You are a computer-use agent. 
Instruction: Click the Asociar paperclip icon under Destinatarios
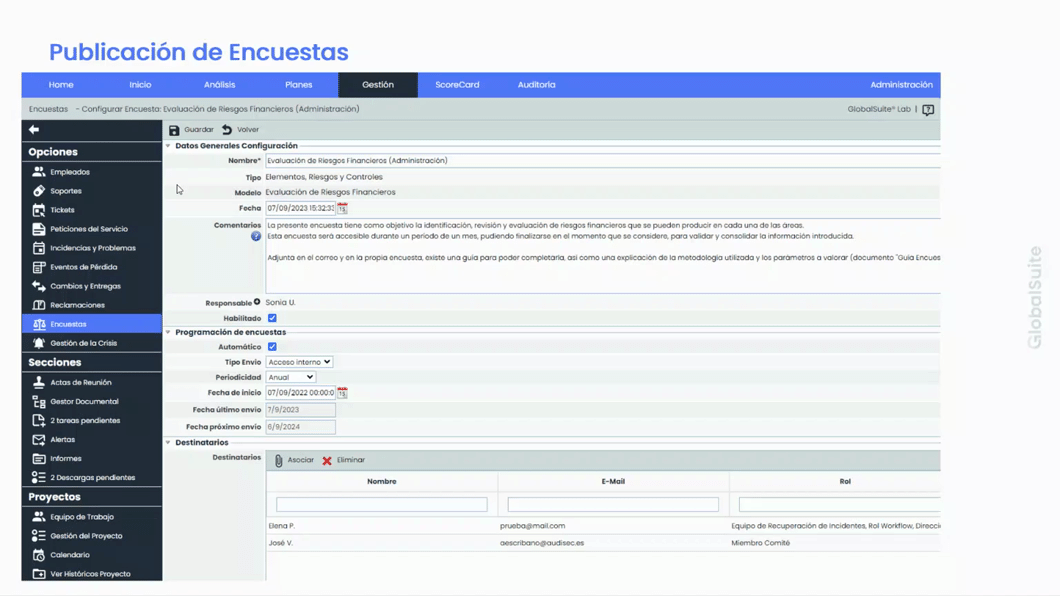280,460
